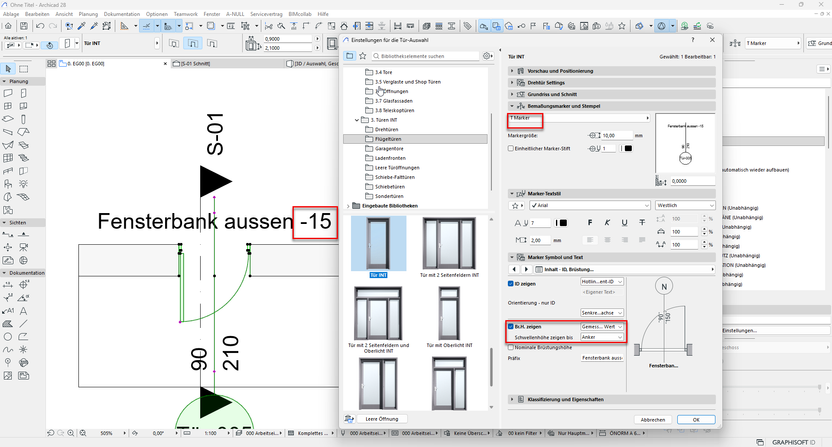Open the Teamwork menu
This screenshot has height=447, width=832.
pos(186,14)
